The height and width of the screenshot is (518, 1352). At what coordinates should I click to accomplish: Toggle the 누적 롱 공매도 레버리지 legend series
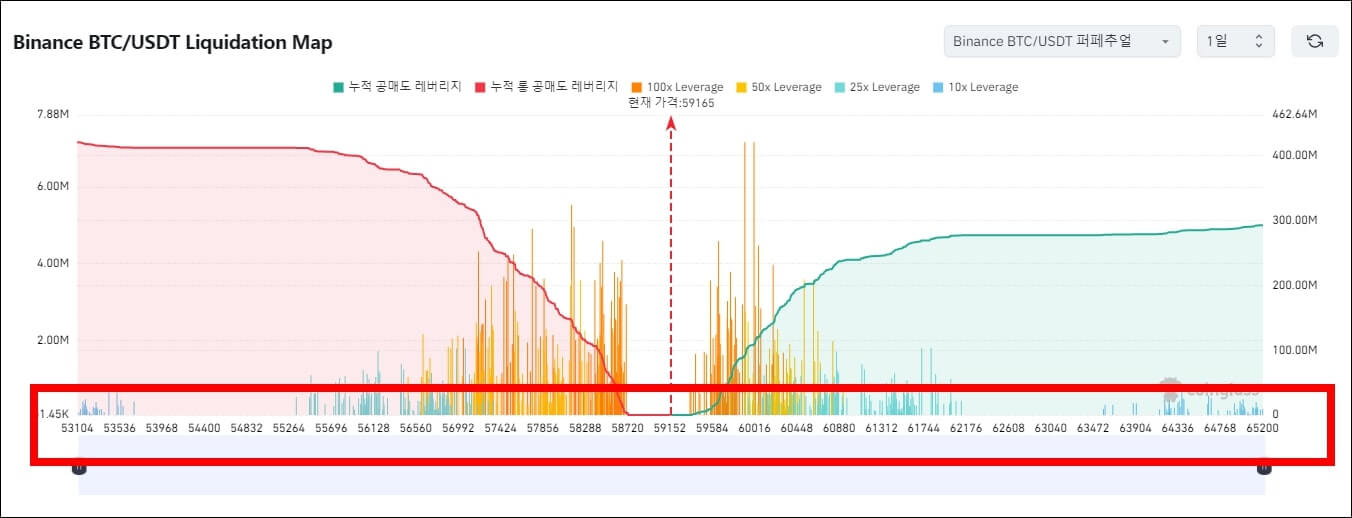[546, 87]
